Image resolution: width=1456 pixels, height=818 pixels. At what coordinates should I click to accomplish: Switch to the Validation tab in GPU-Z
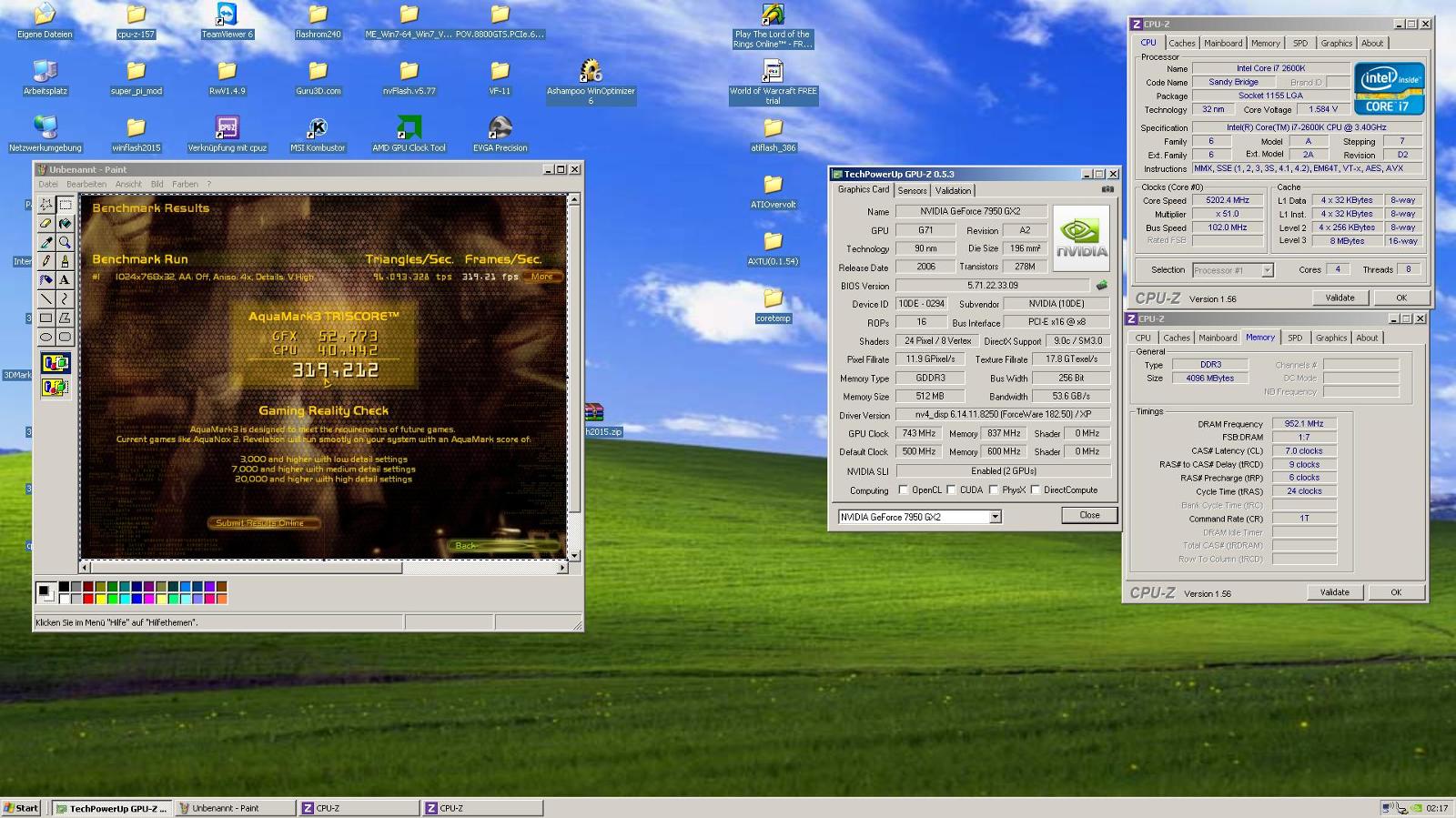point(953,190)
